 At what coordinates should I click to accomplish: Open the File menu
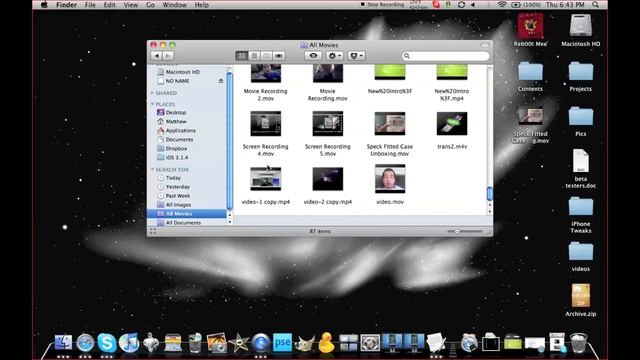(90, 5)
